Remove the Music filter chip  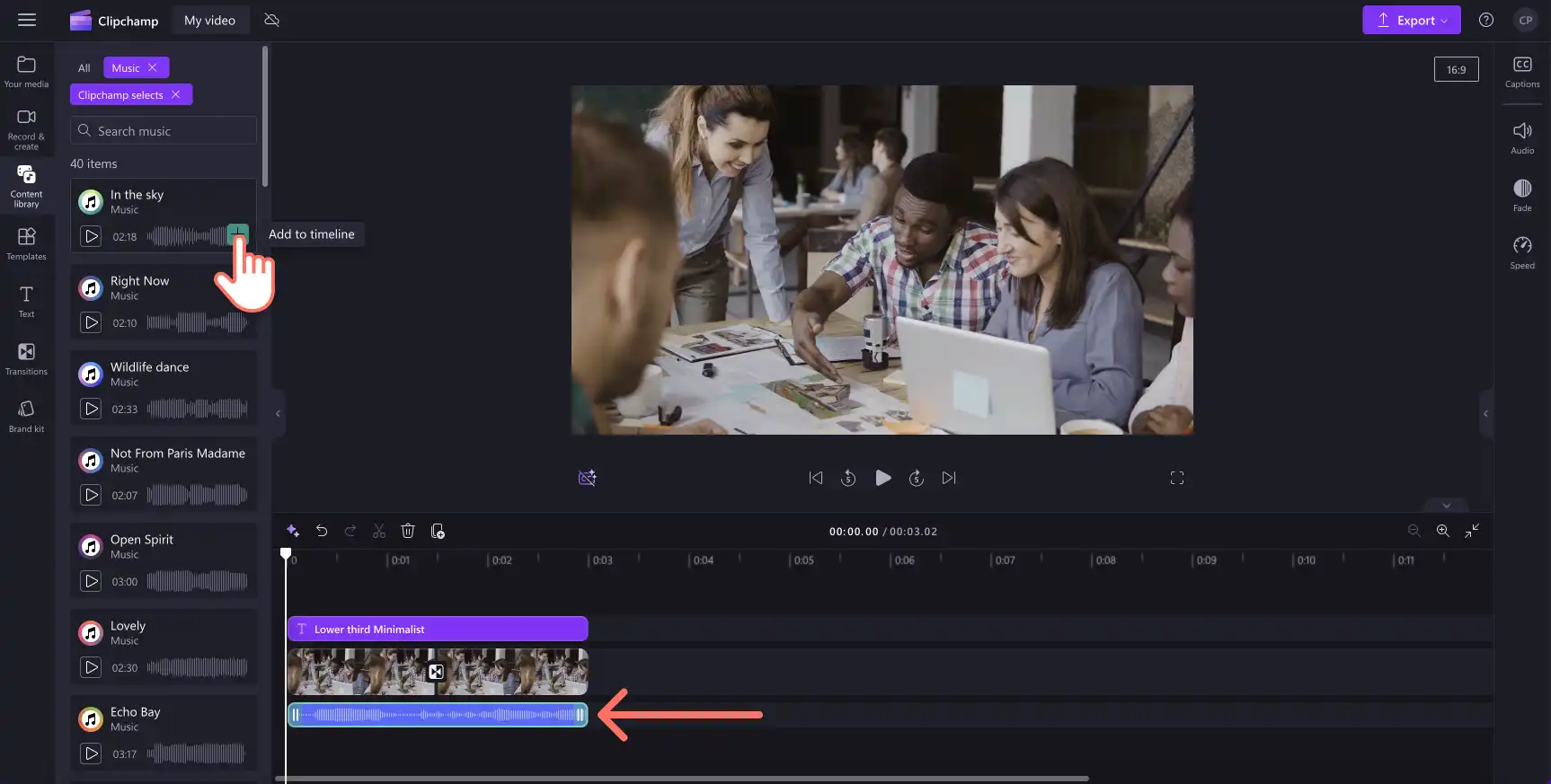point(153,67)
